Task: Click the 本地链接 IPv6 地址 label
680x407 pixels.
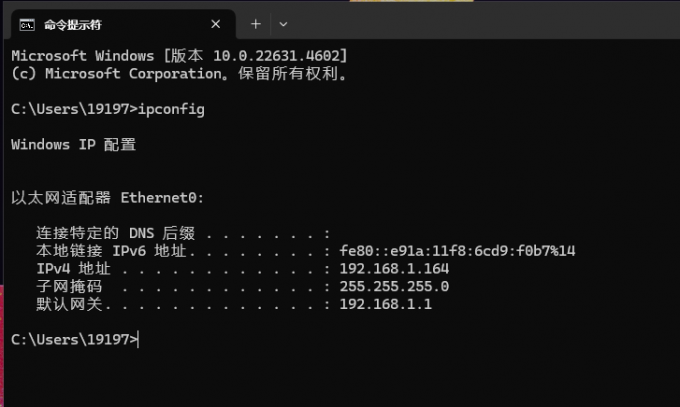Action: (x=111, y=251)
